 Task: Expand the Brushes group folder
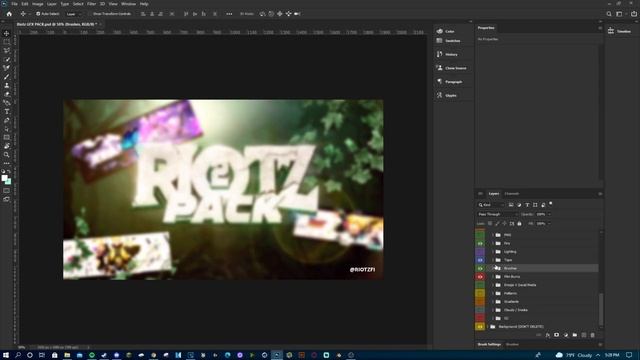click(x=493, y=268)
